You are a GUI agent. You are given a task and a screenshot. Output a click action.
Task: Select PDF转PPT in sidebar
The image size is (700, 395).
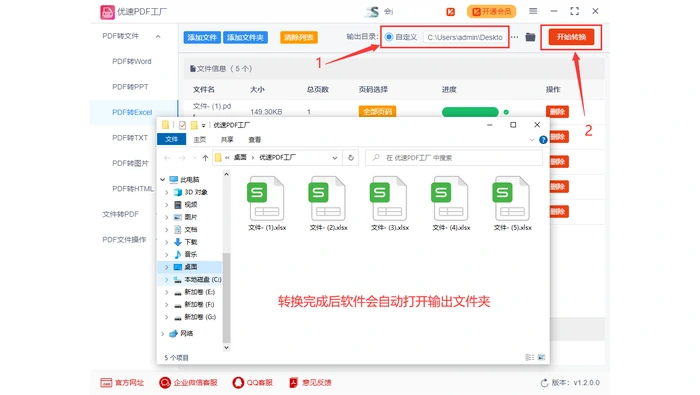click(x=130, y=87)
